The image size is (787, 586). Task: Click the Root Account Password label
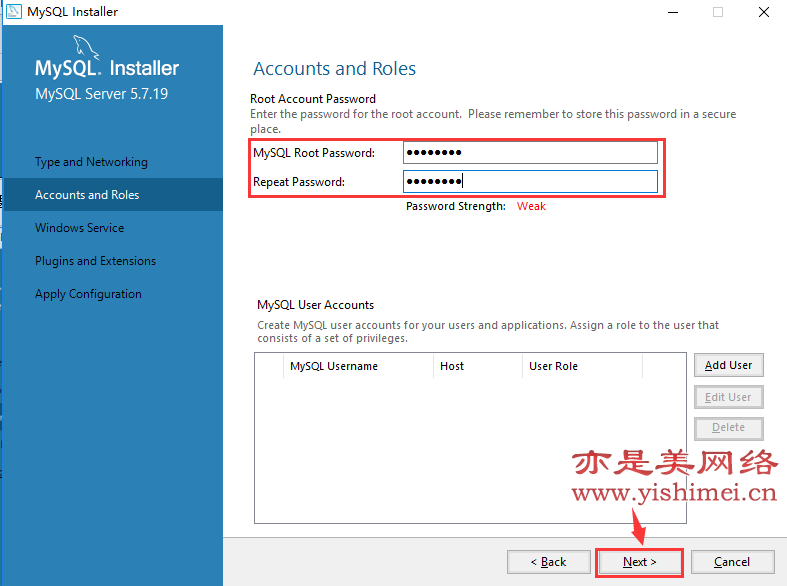[x=313, y=99]
